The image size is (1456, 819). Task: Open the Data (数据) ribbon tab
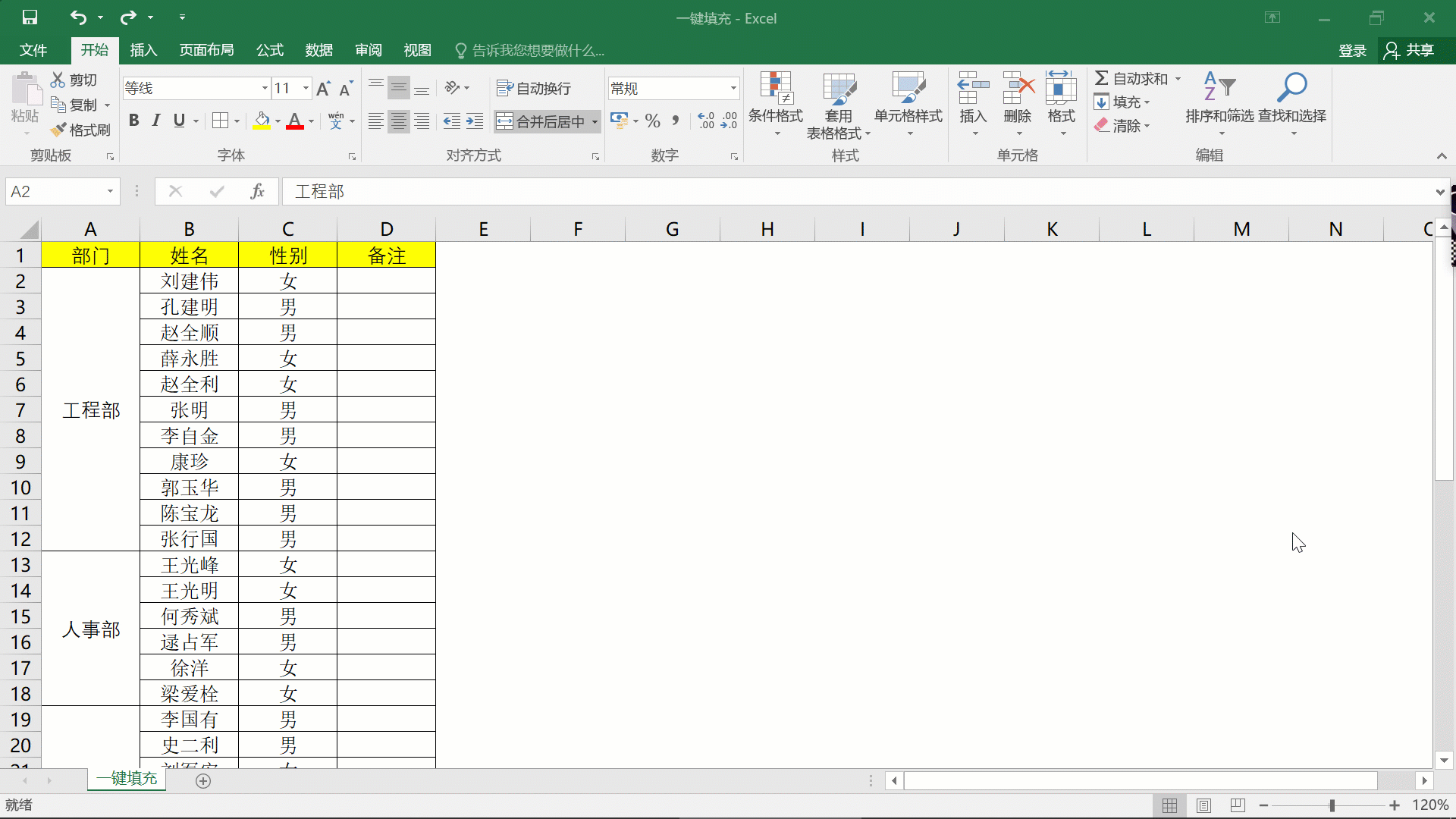(x=318, y=50)
